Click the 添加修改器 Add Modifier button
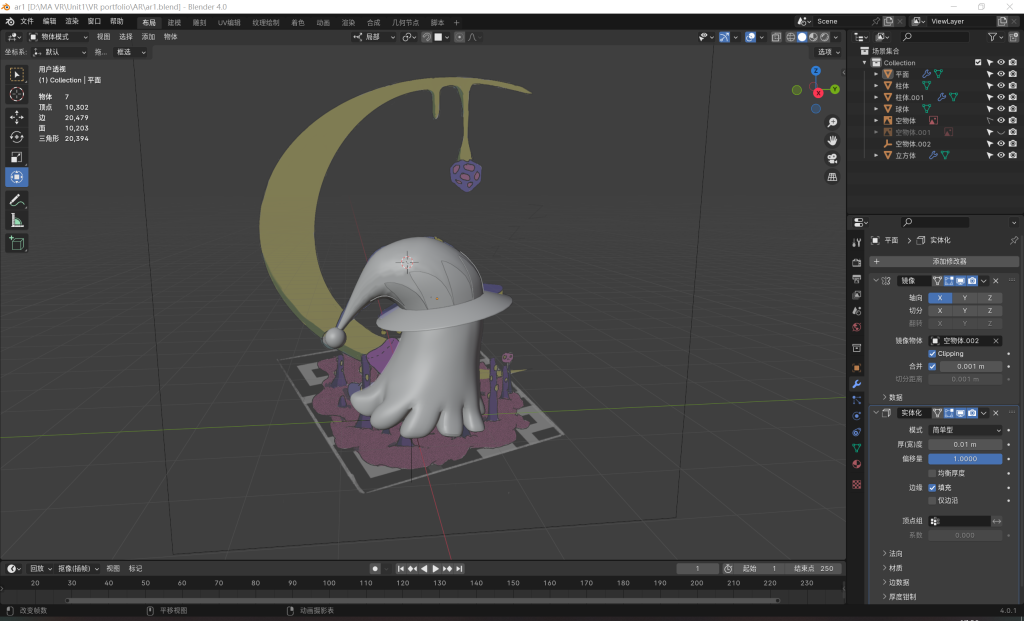The image size is (1024, 621). [944, 262]
